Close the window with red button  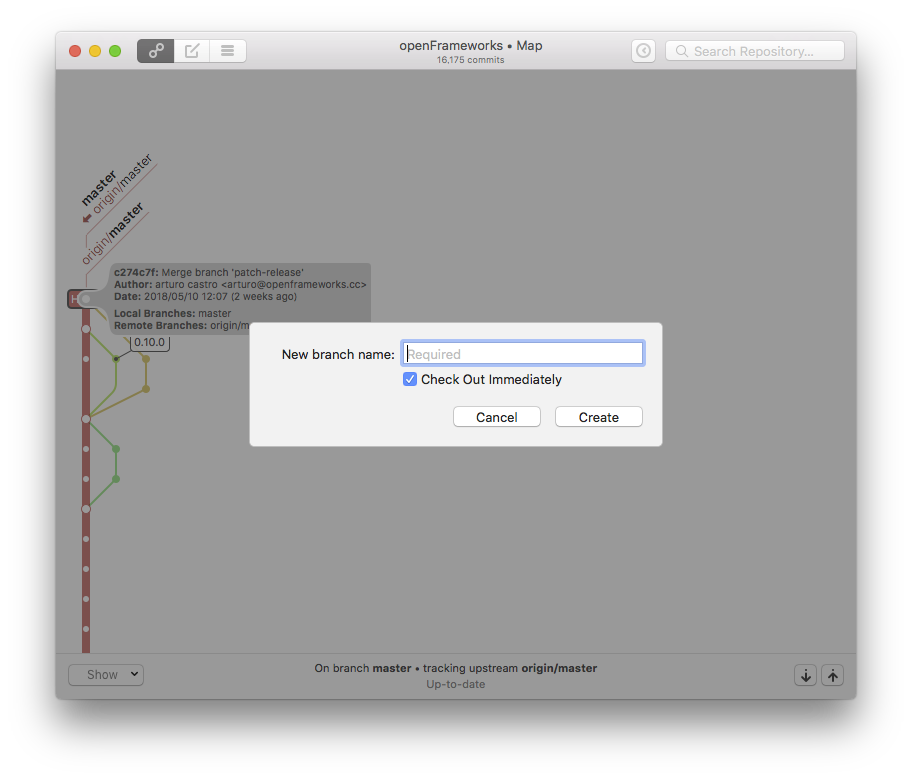click(75, 51)
